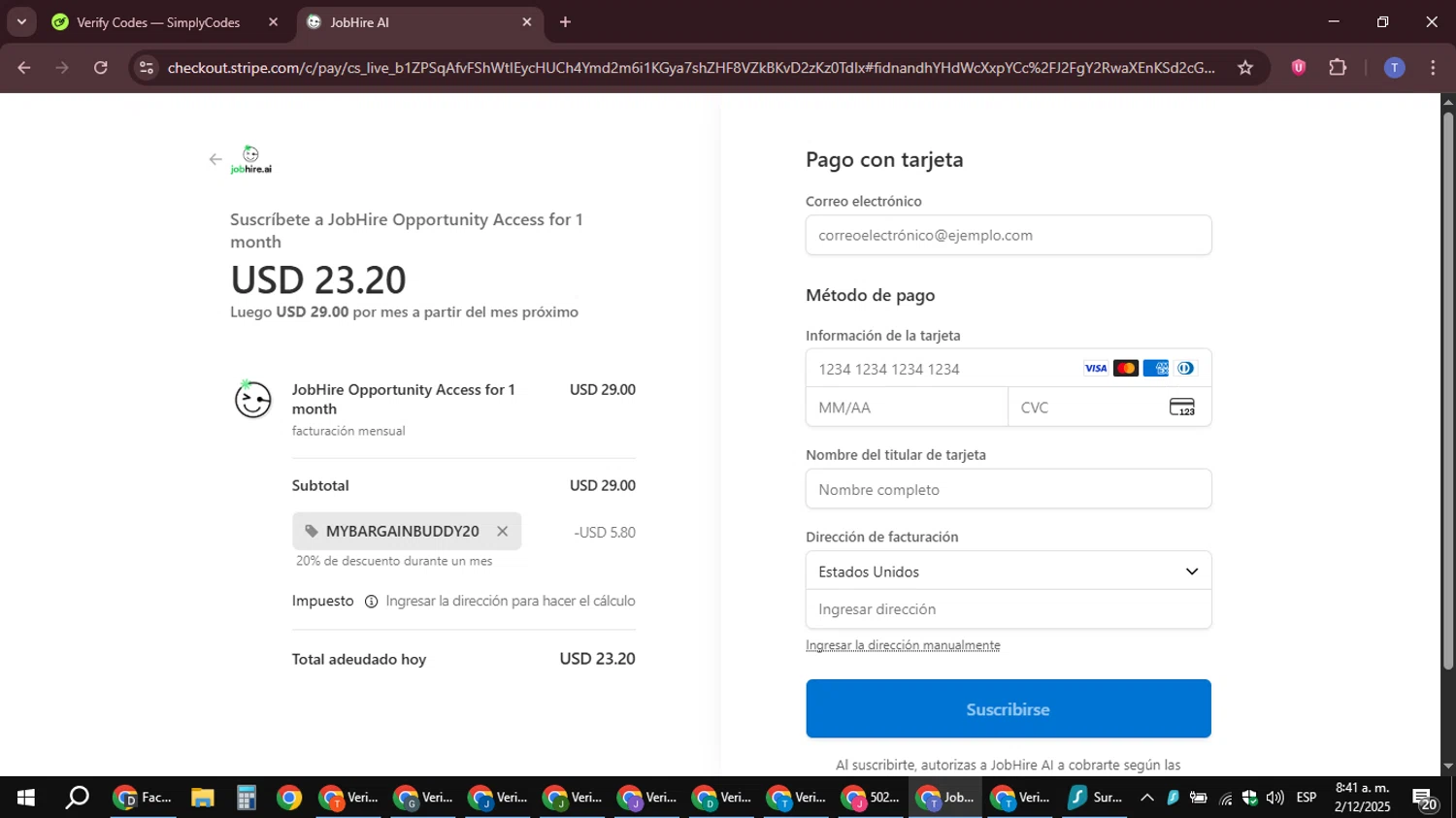
Task: Open the notification center icon
Action: 1425,800
